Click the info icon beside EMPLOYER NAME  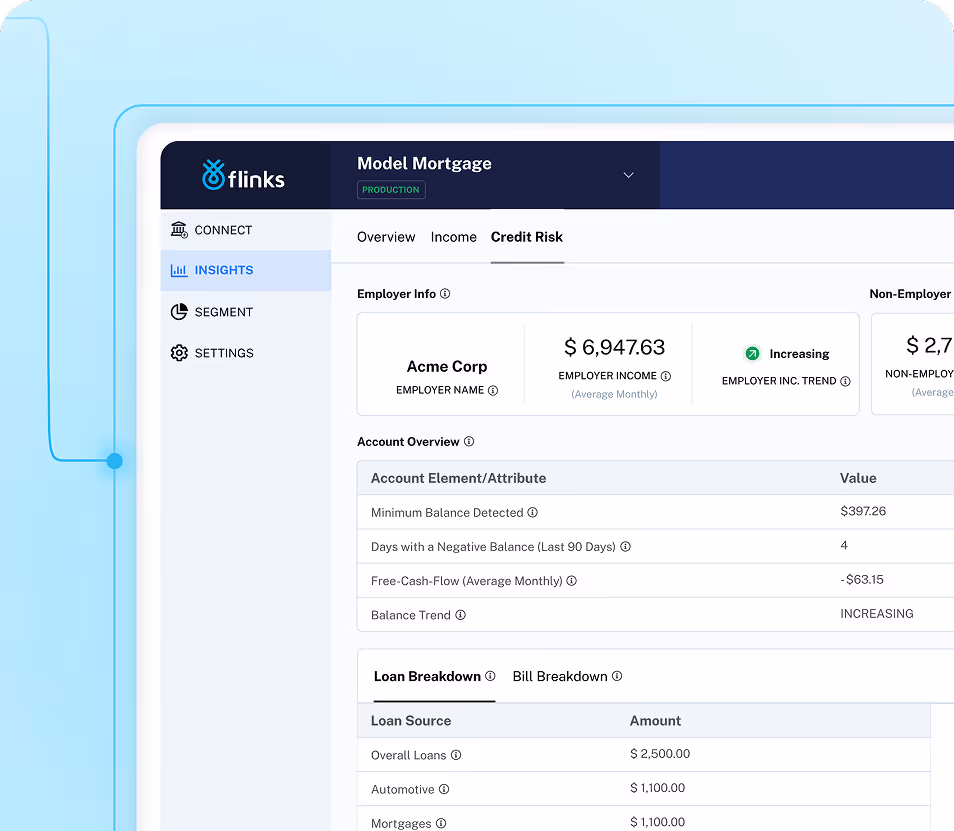pos(493,391)
